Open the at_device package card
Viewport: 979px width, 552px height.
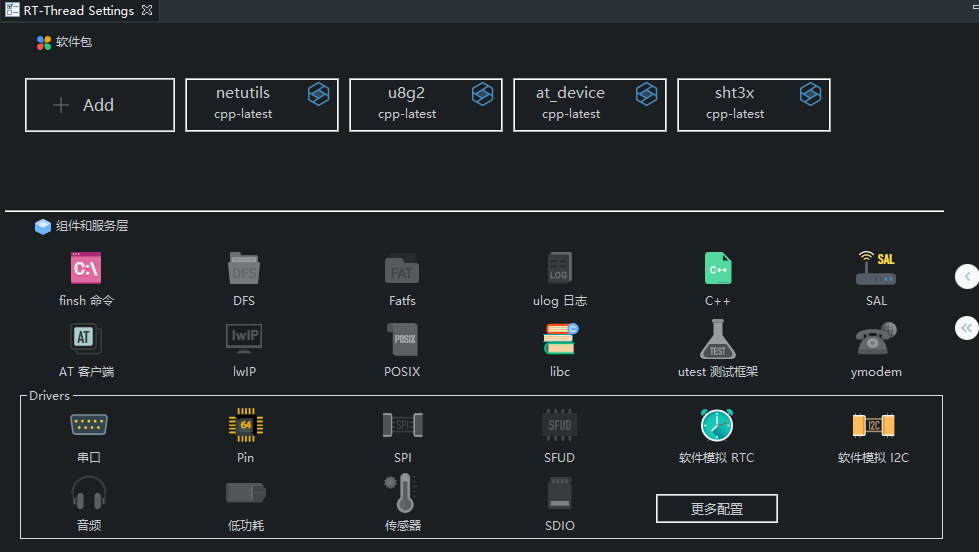click(590, 105)
